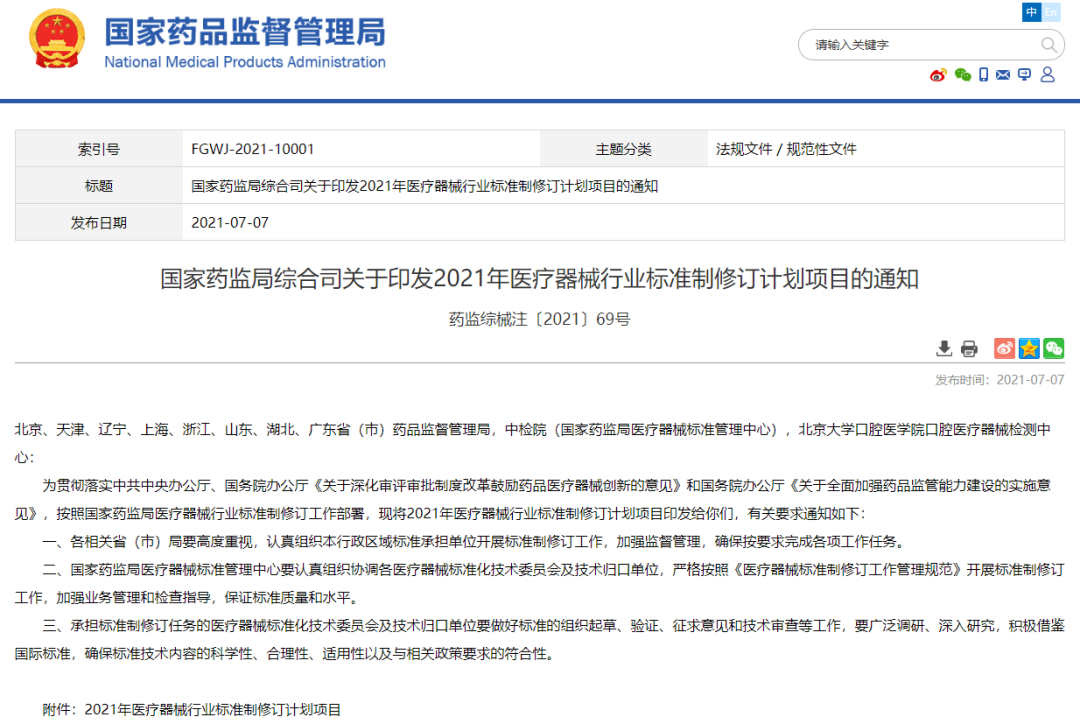Click the 索引号 label cell
The height and width of the screenshot is (724, 1080).
(x=98, y=149)
